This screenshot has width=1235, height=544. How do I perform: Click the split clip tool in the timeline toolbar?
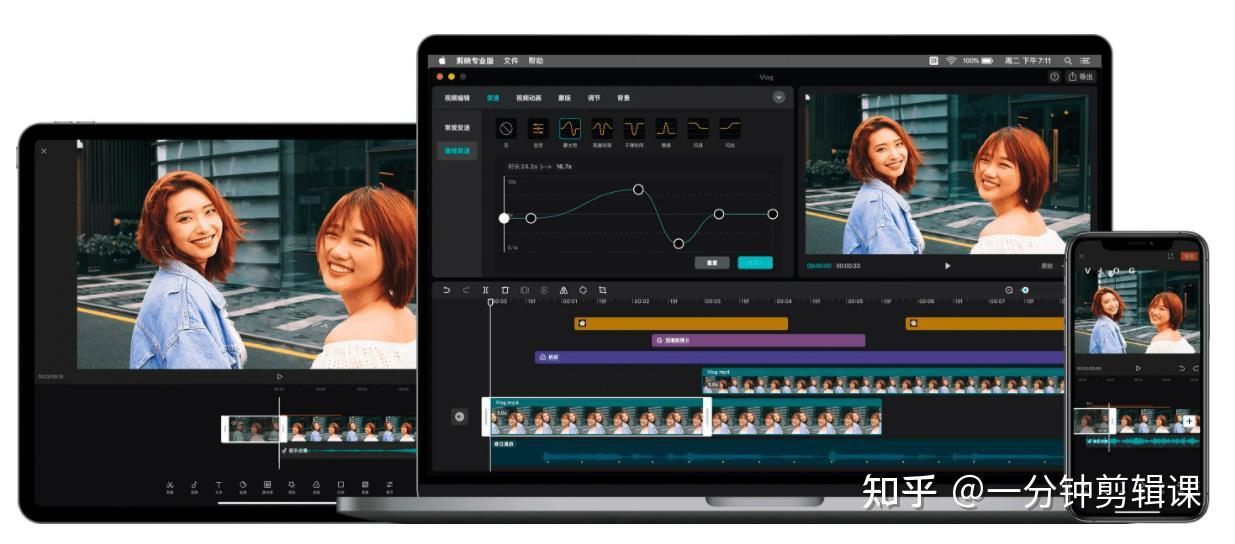click(x=486, y=290)
